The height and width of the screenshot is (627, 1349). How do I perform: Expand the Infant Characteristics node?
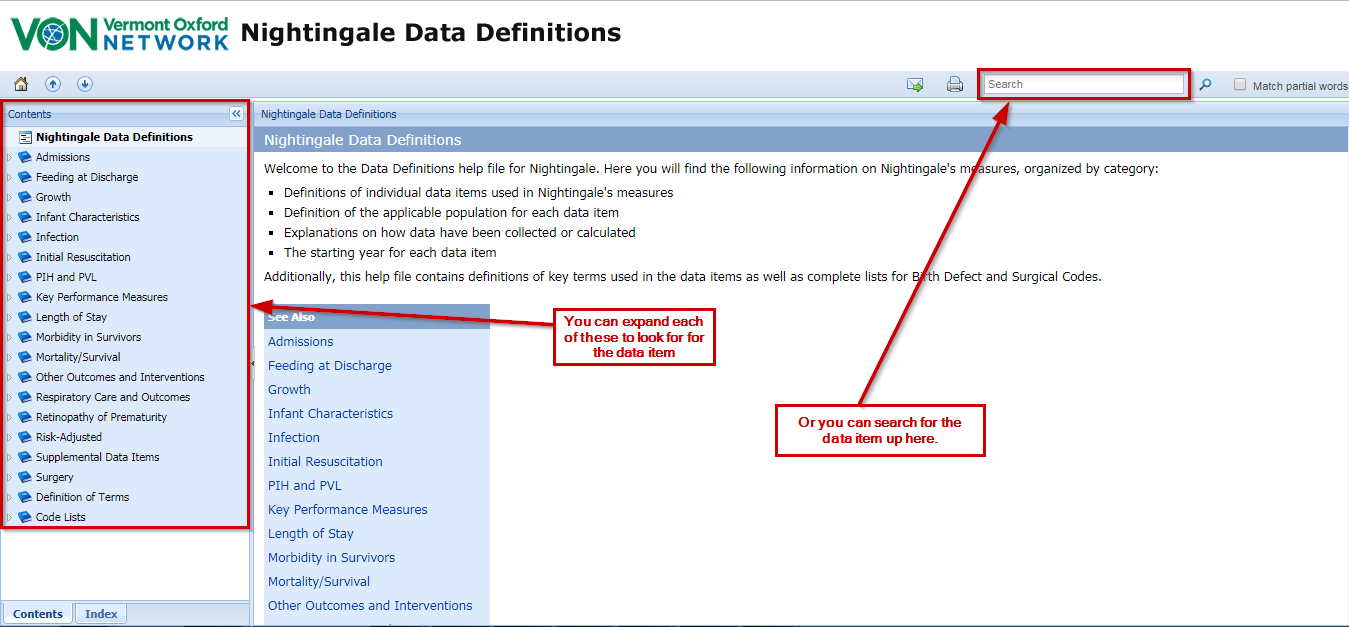point(10,217)
